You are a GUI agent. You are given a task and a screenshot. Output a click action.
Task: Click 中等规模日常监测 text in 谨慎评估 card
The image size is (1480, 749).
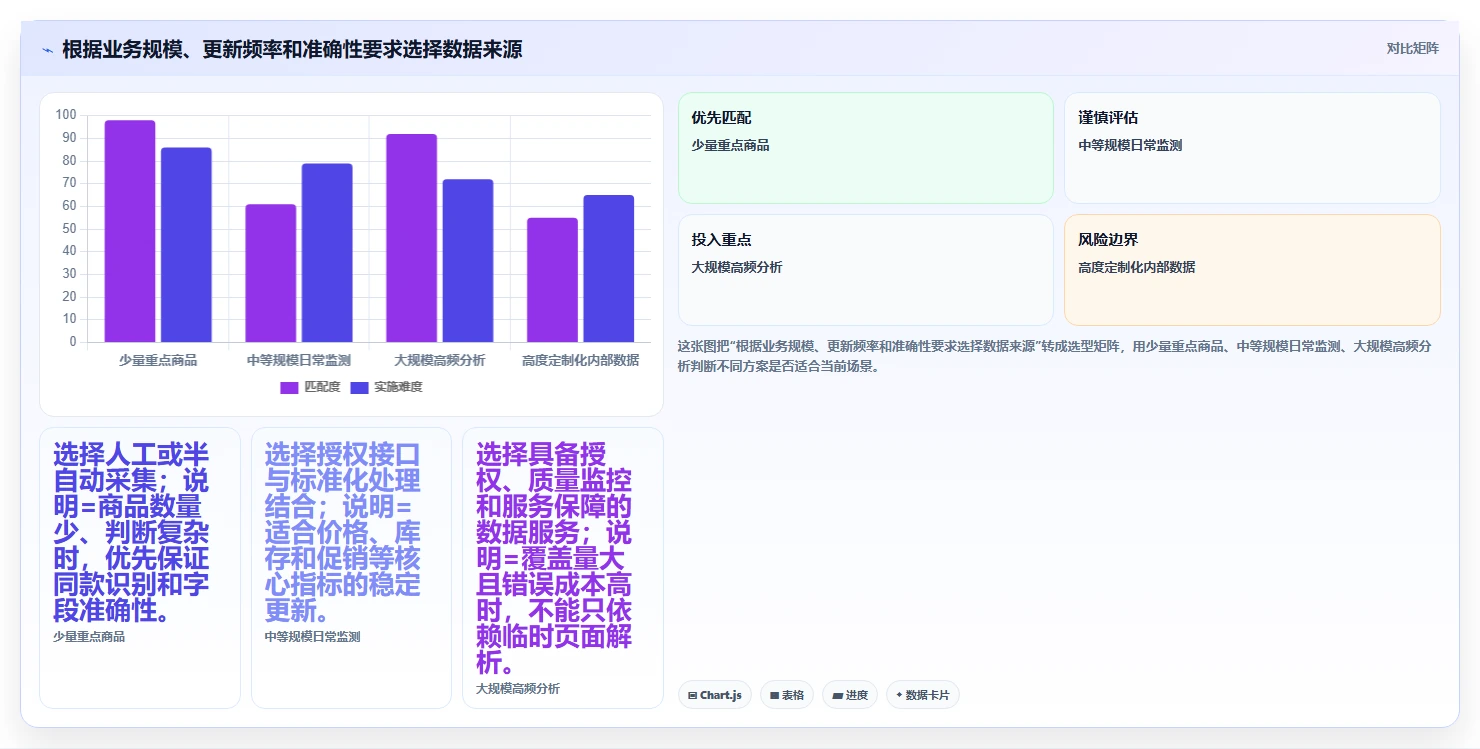pyautogui.click(x=1130, y=145)
